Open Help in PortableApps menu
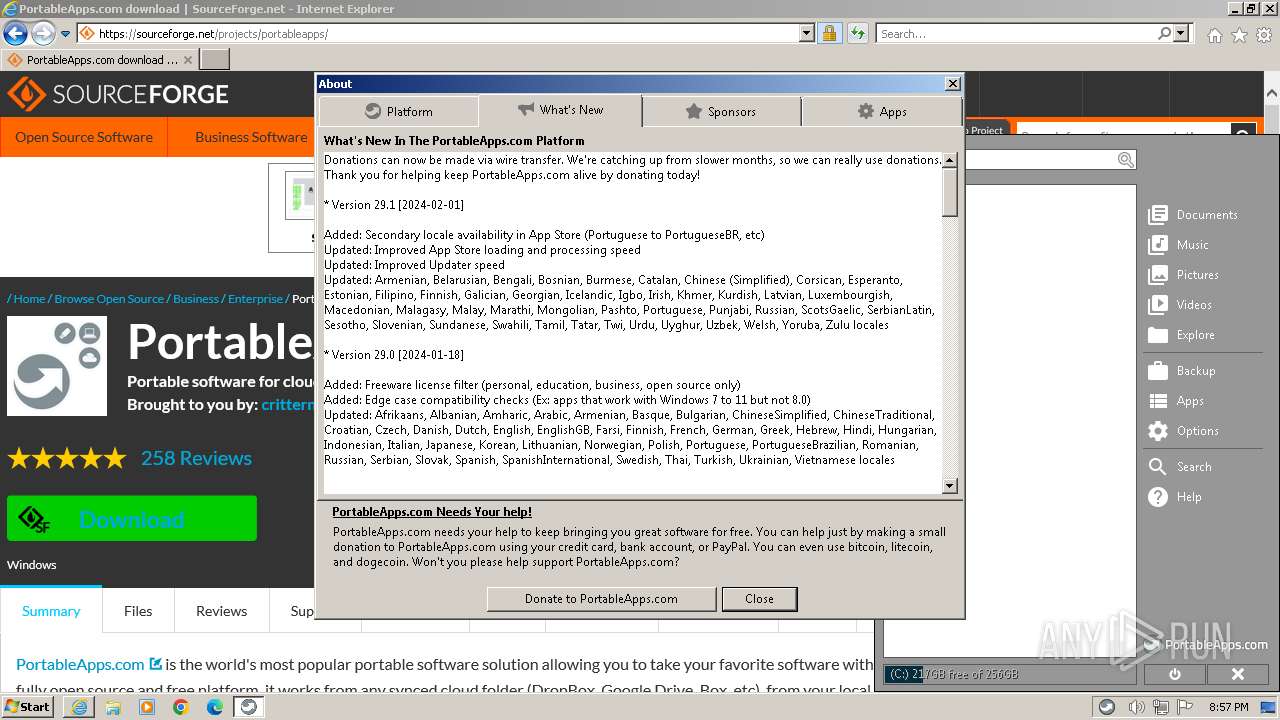1280x720 pixels. (1176, 497)
